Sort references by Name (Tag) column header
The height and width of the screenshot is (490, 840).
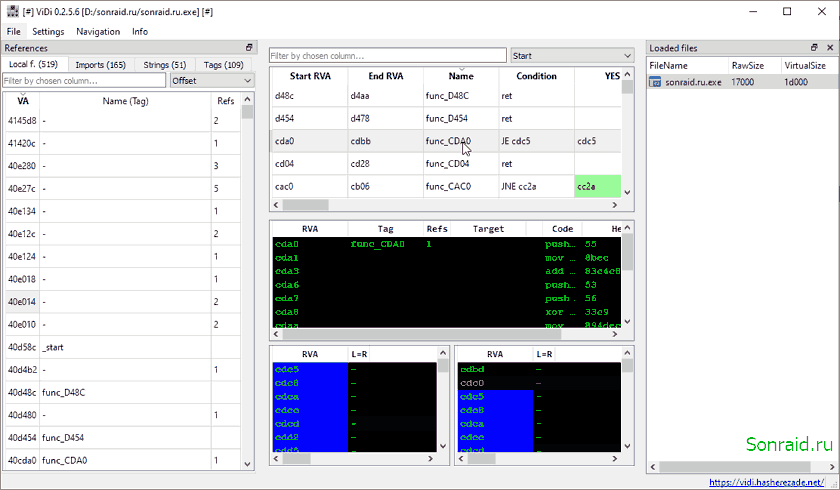[x=125, y=101]
